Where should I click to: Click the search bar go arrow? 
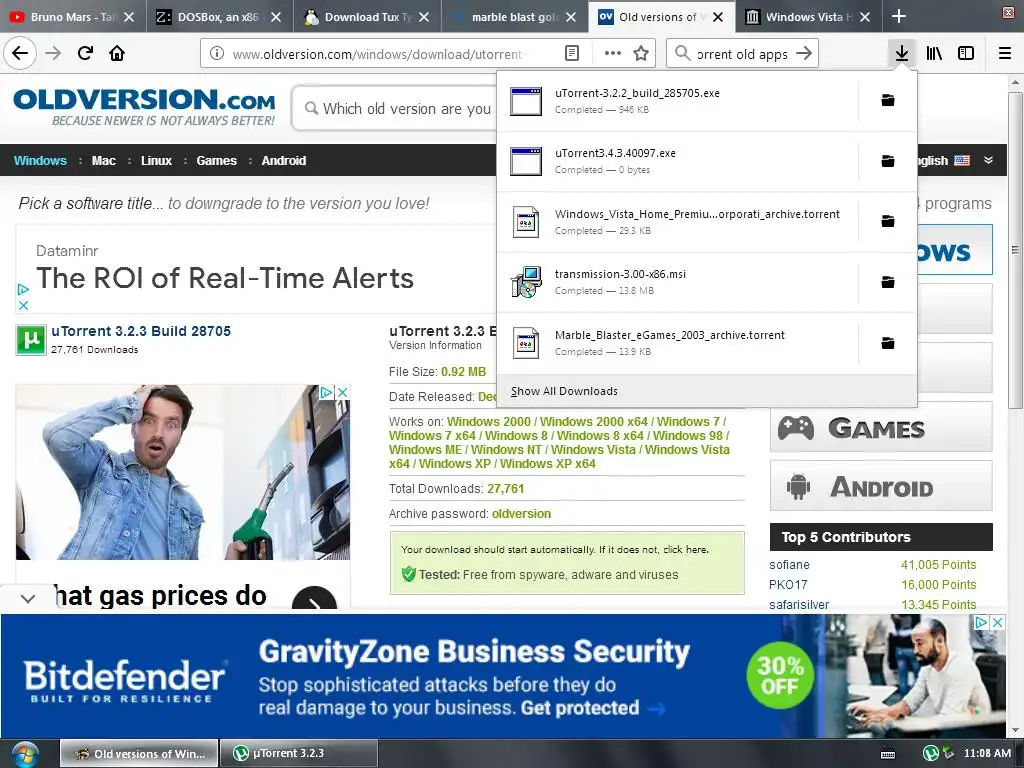(804, 54)
